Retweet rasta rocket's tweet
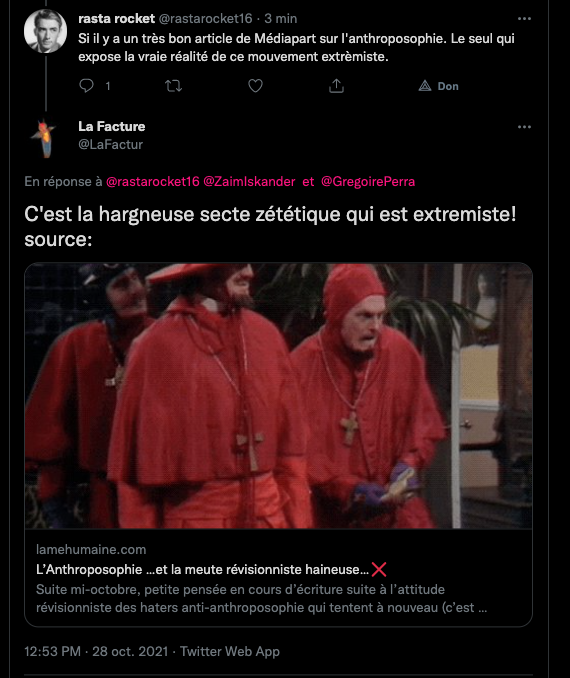Viewport: 570px width, 678px height. pyautogui.click(x=173, y=86)
